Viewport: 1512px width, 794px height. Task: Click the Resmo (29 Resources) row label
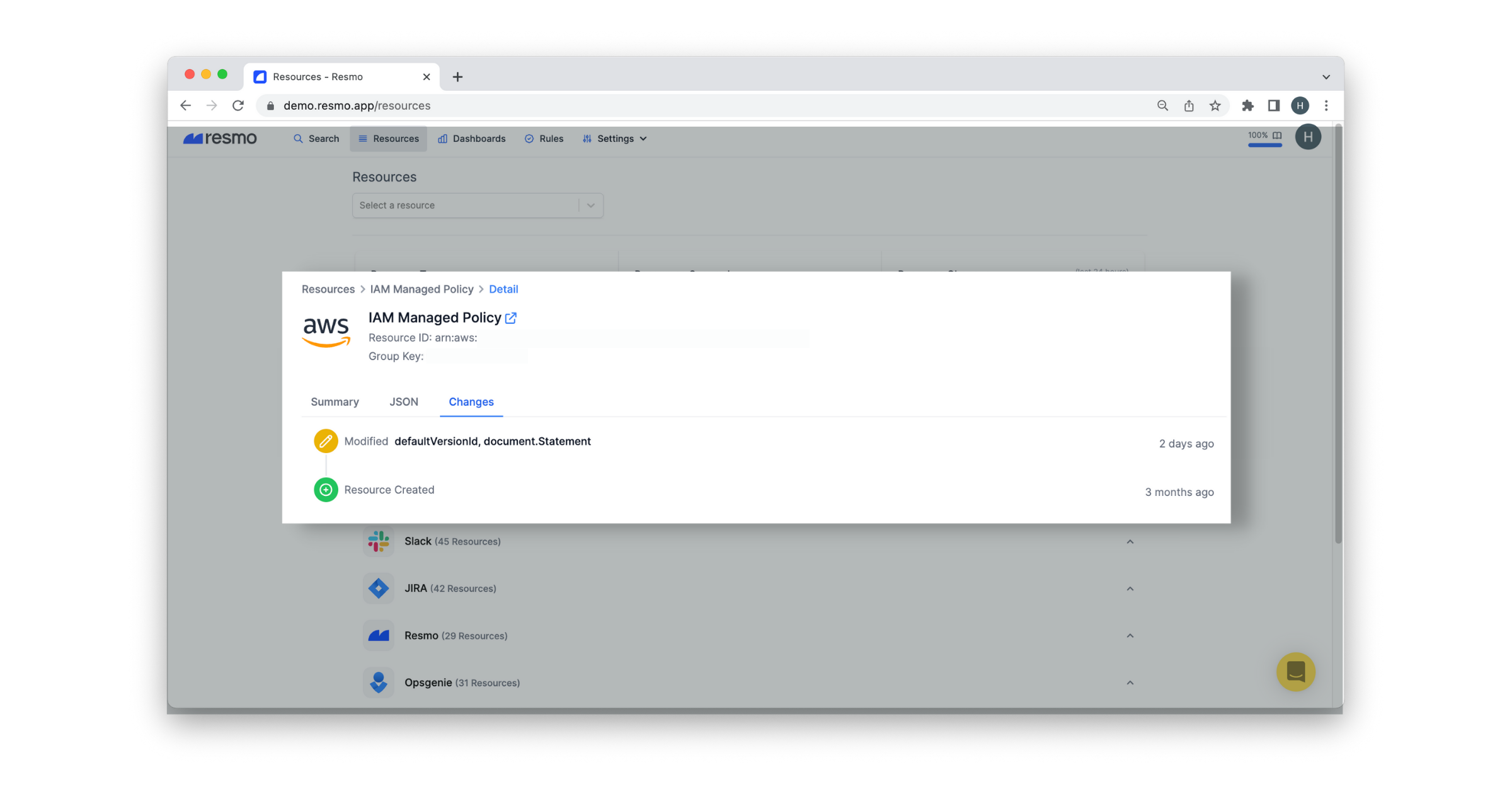click(x=455, y=636)
